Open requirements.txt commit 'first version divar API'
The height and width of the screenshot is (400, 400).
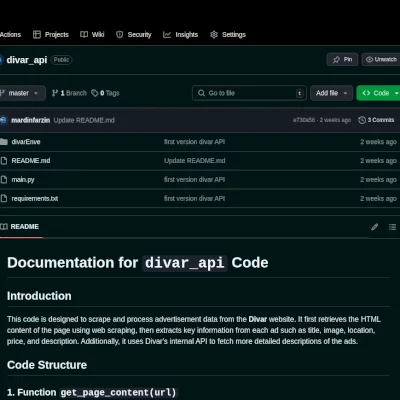click(194, 199)
